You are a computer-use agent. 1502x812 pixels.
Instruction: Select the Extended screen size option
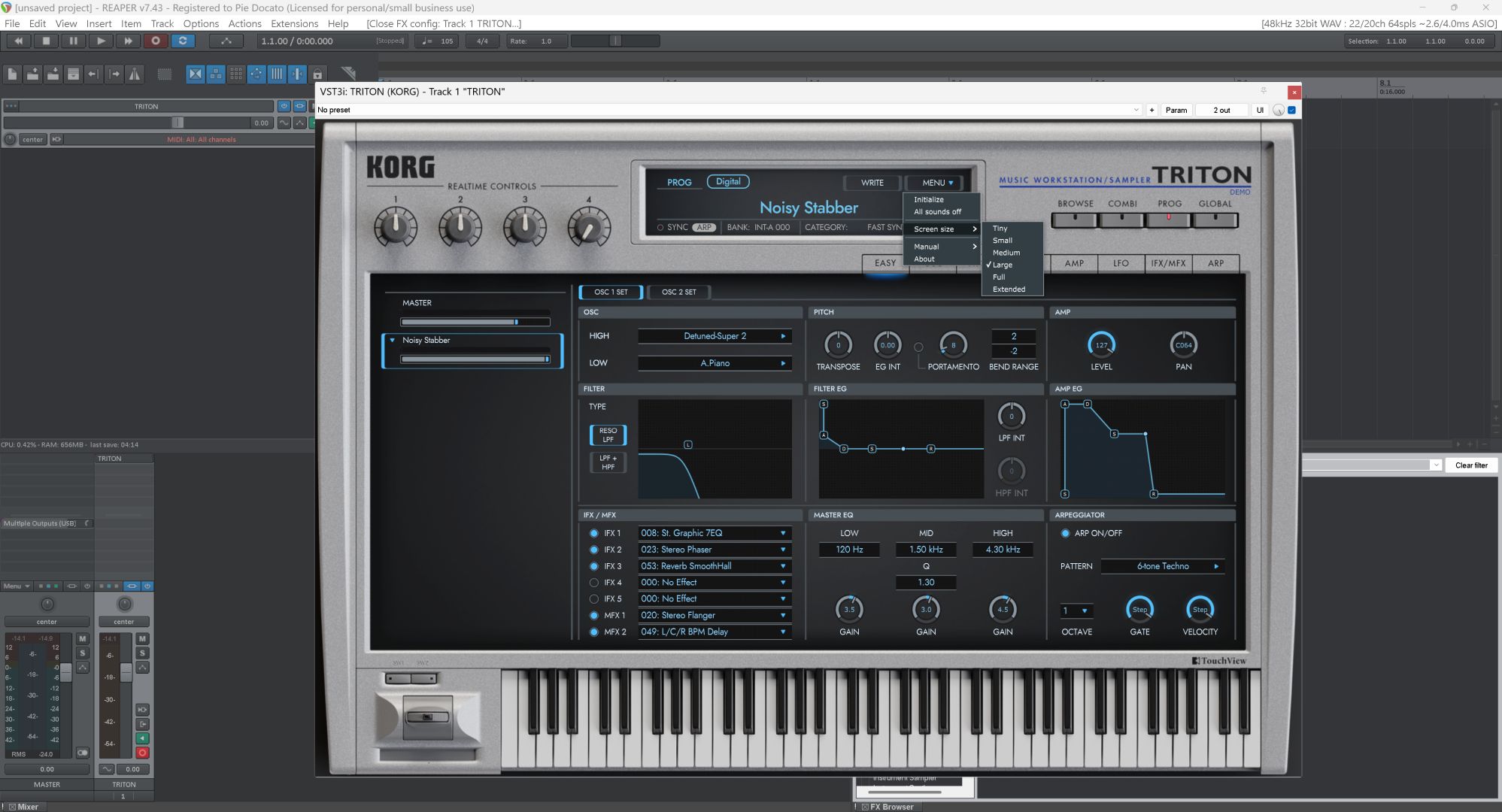pyautogui.click(x=1009, y=289)
